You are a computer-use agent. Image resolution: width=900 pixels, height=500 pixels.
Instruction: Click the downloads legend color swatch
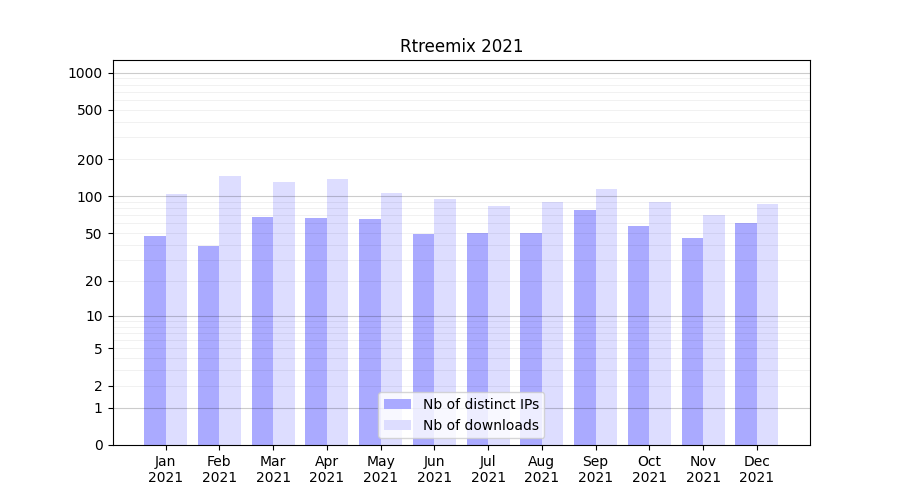pyautogui.click(x=397, y=425)
